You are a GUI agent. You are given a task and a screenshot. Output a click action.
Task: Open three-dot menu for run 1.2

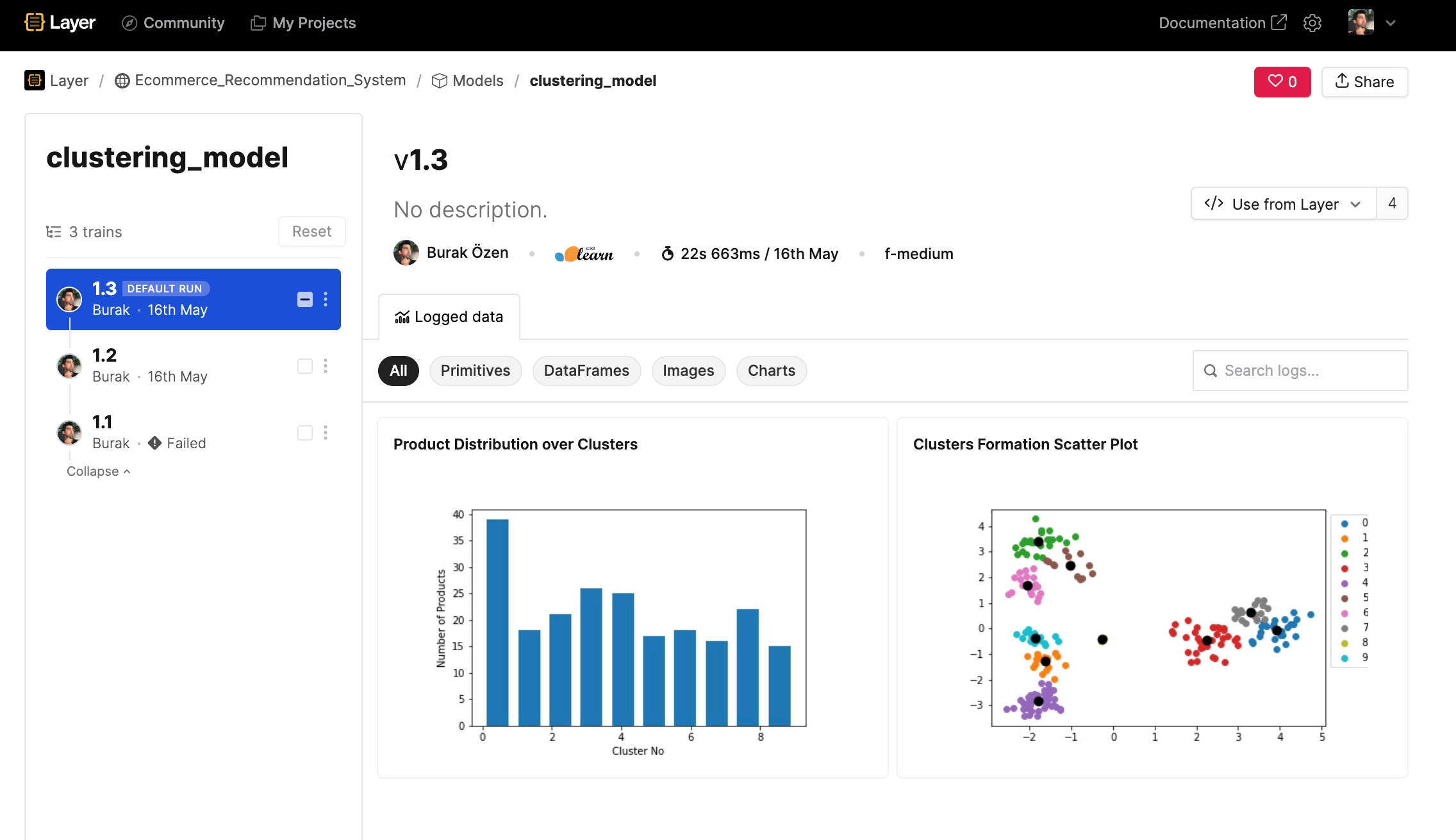pyautogui.click(x=326, y=366)
